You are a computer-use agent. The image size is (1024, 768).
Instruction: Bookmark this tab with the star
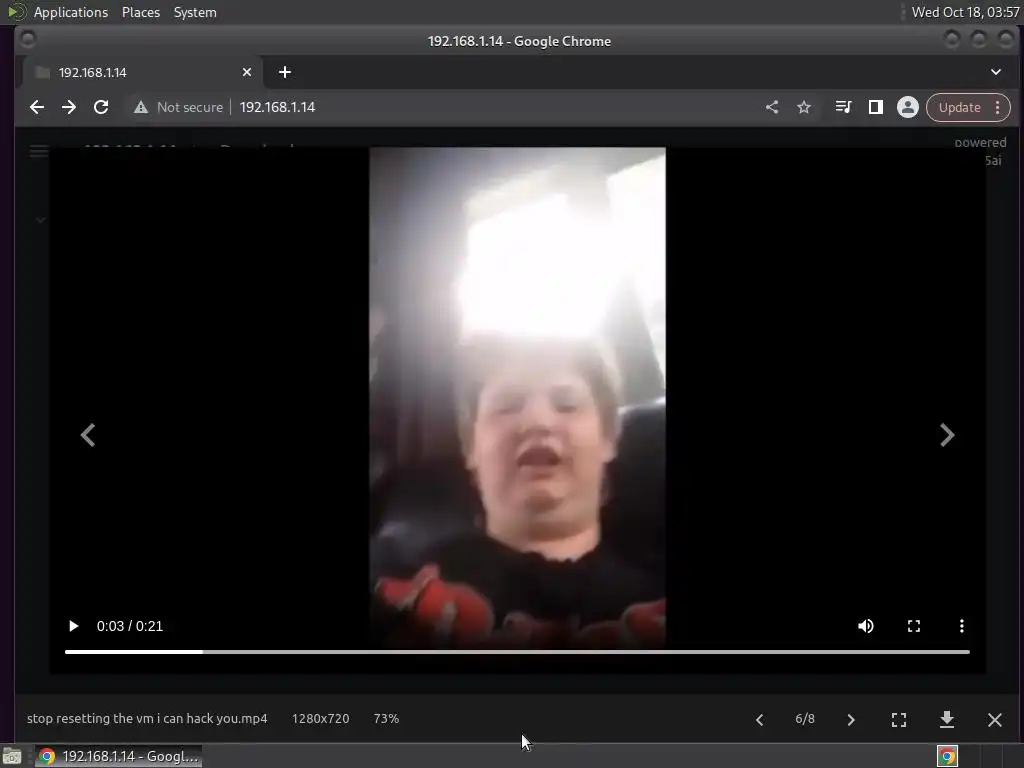click(804, 107)
